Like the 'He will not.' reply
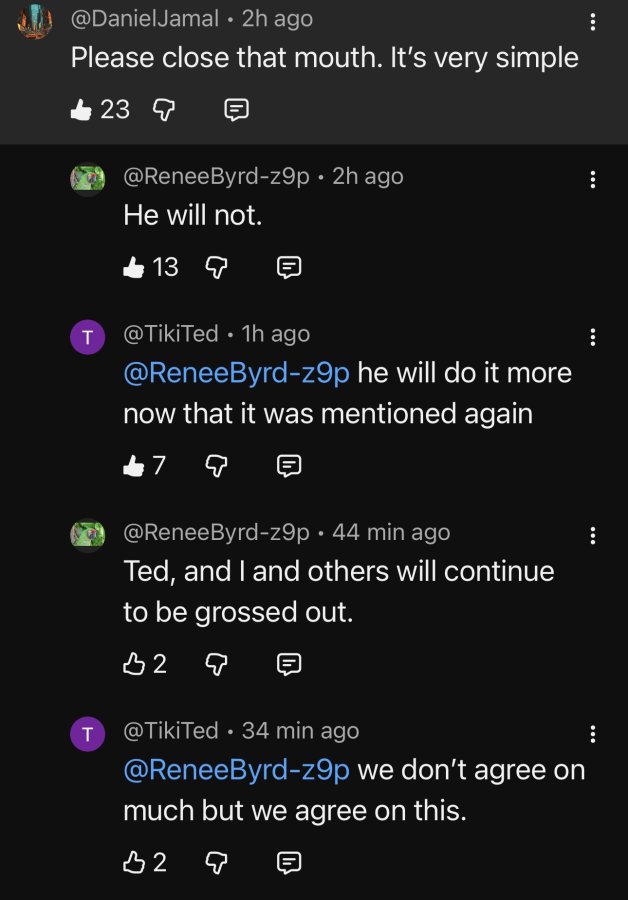The height and width of the screenshot is (900, 628). pyautogui.click(x=134, y=267)
